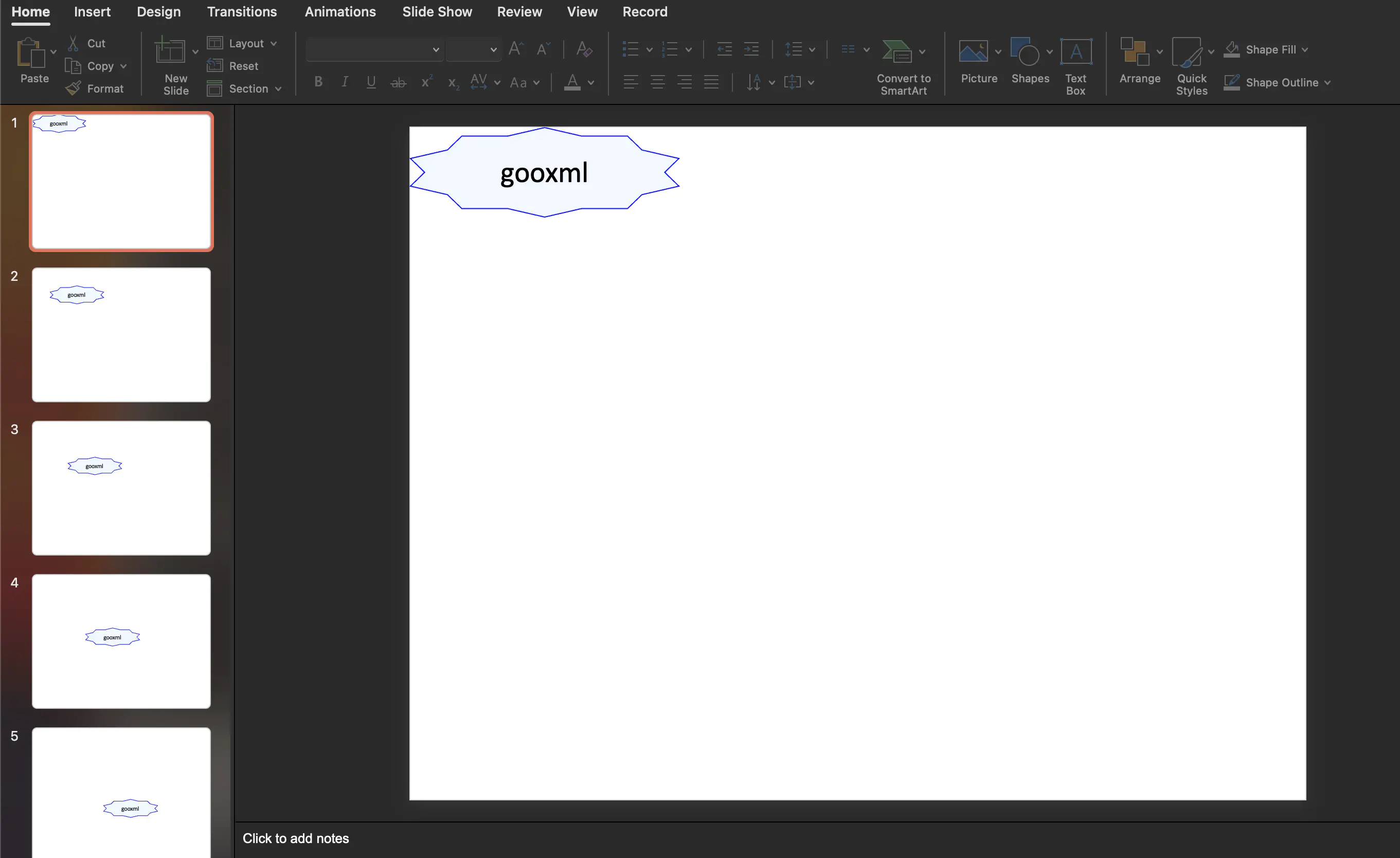Toggle italic formatting

(x=345, y=82)
